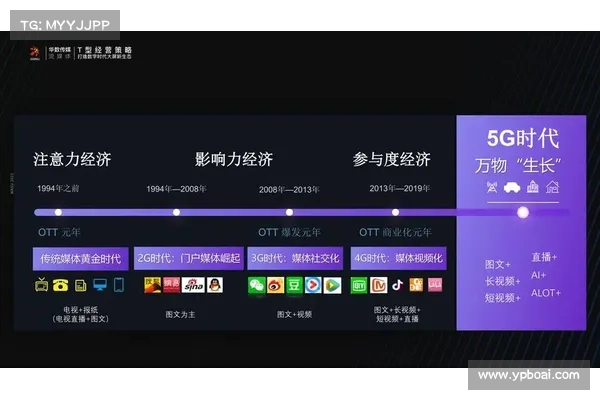The width and height of the screenshot is (600, 400).
Task: Click the 影响力经济 heading
Action: 234,160
